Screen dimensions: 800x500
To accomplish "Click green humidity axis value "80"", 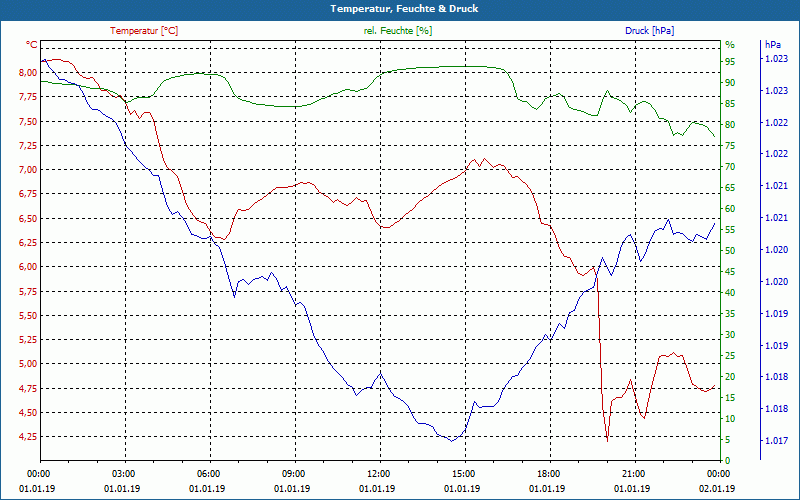I will pyautogui.click(x=730, y=125).
